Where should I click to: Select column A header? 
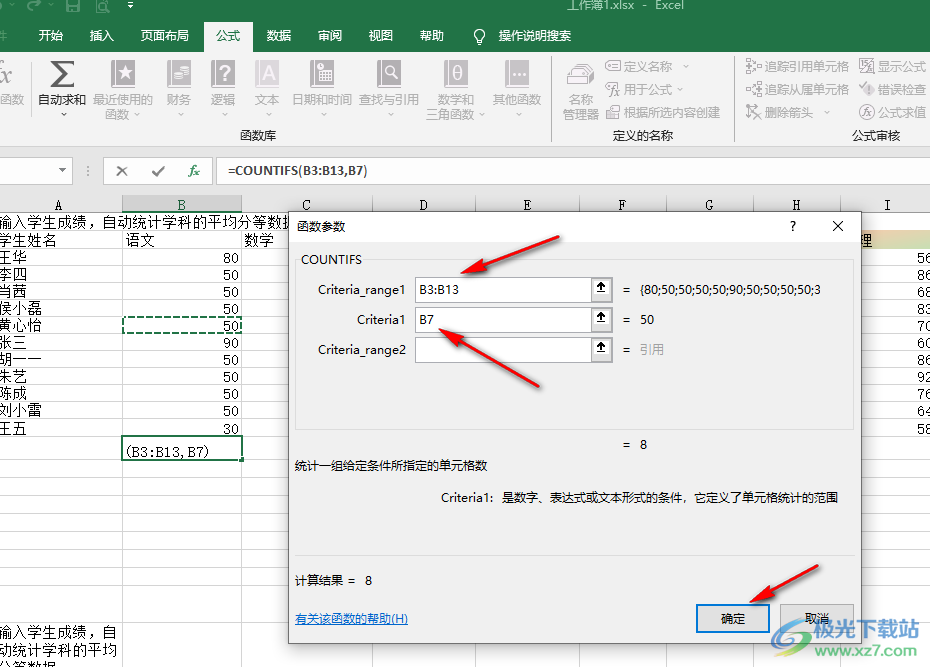pos(59,205)
